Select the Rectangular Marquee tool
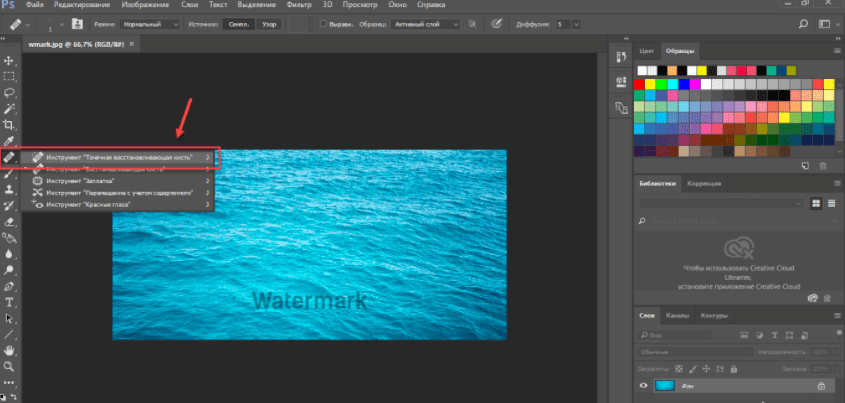Image resolution: width=845 pixels, height=403 pixels. 9,77
